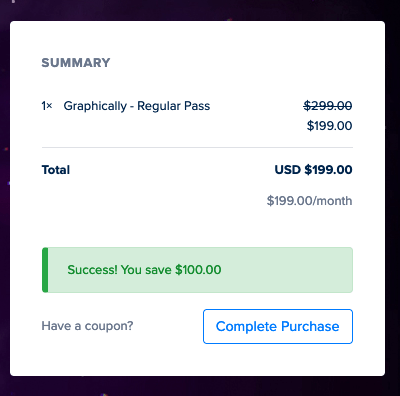Click the $100.00 savings amount in banner
Image resolution: width=400 pixels, height=396 pixels.
pyautogui.click(x=198, y=270)
